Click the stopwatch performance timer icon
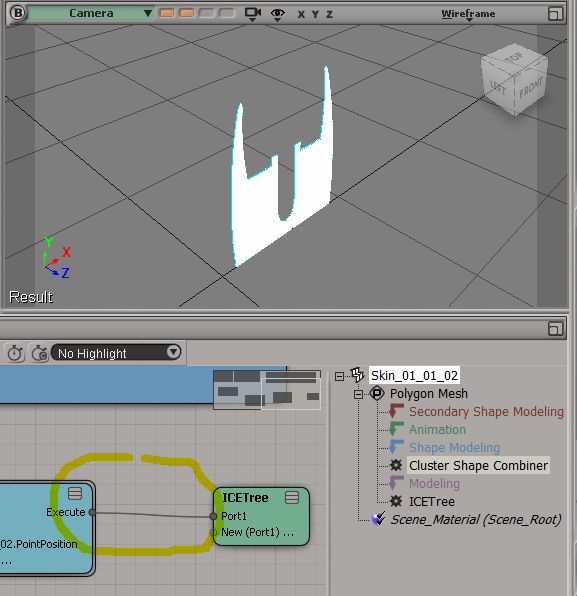This screenshot has width=577, height=596. click(15, 353)
